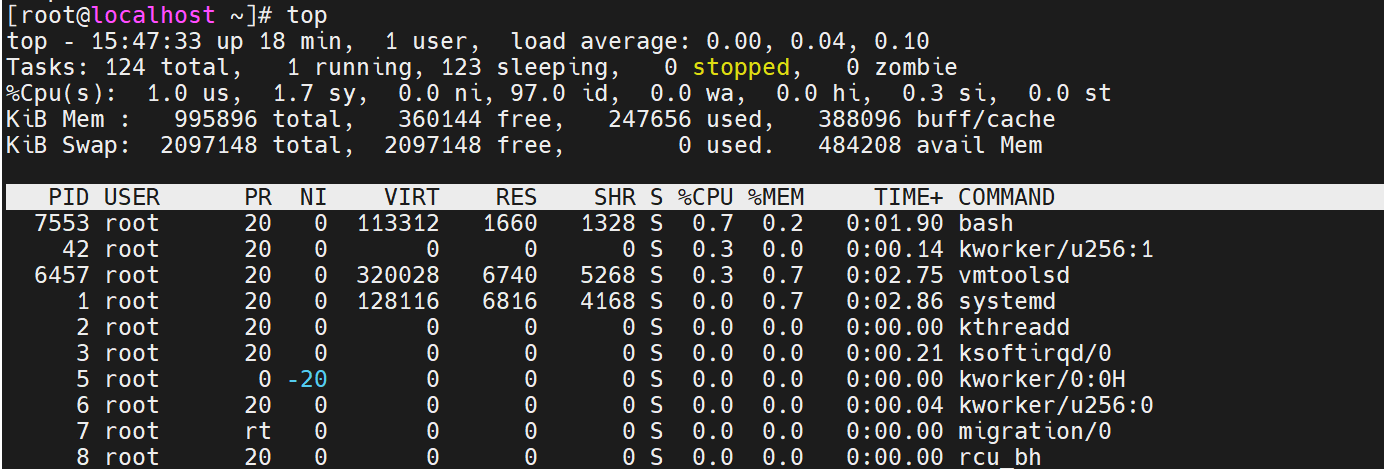Screen dimensions: 1384x469
Task: Click the 'bash' command entry
Action: [x=986, y=223]
